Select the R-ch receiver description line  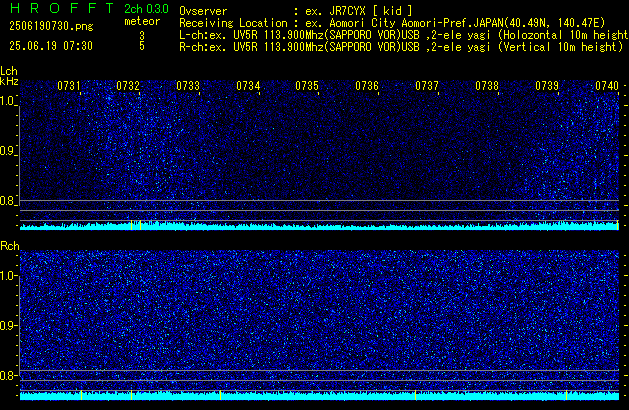(401, 47)
